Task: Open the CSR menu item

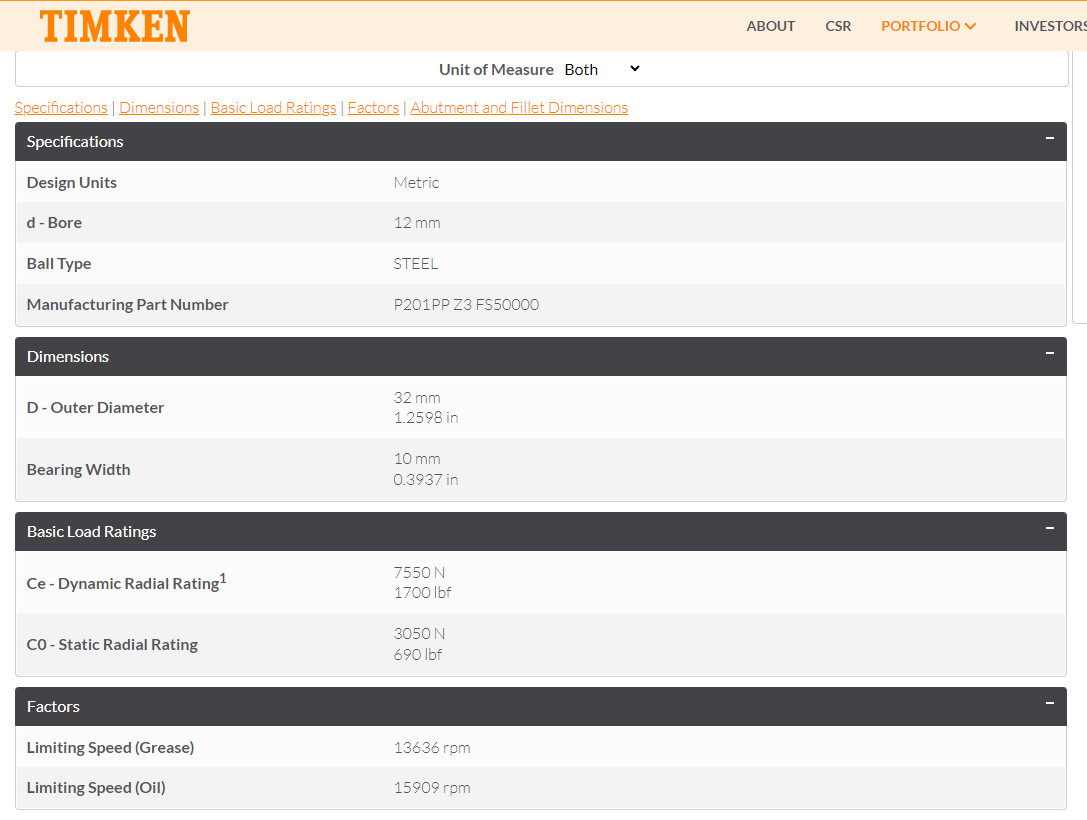Action: click(x=837, y=26)
